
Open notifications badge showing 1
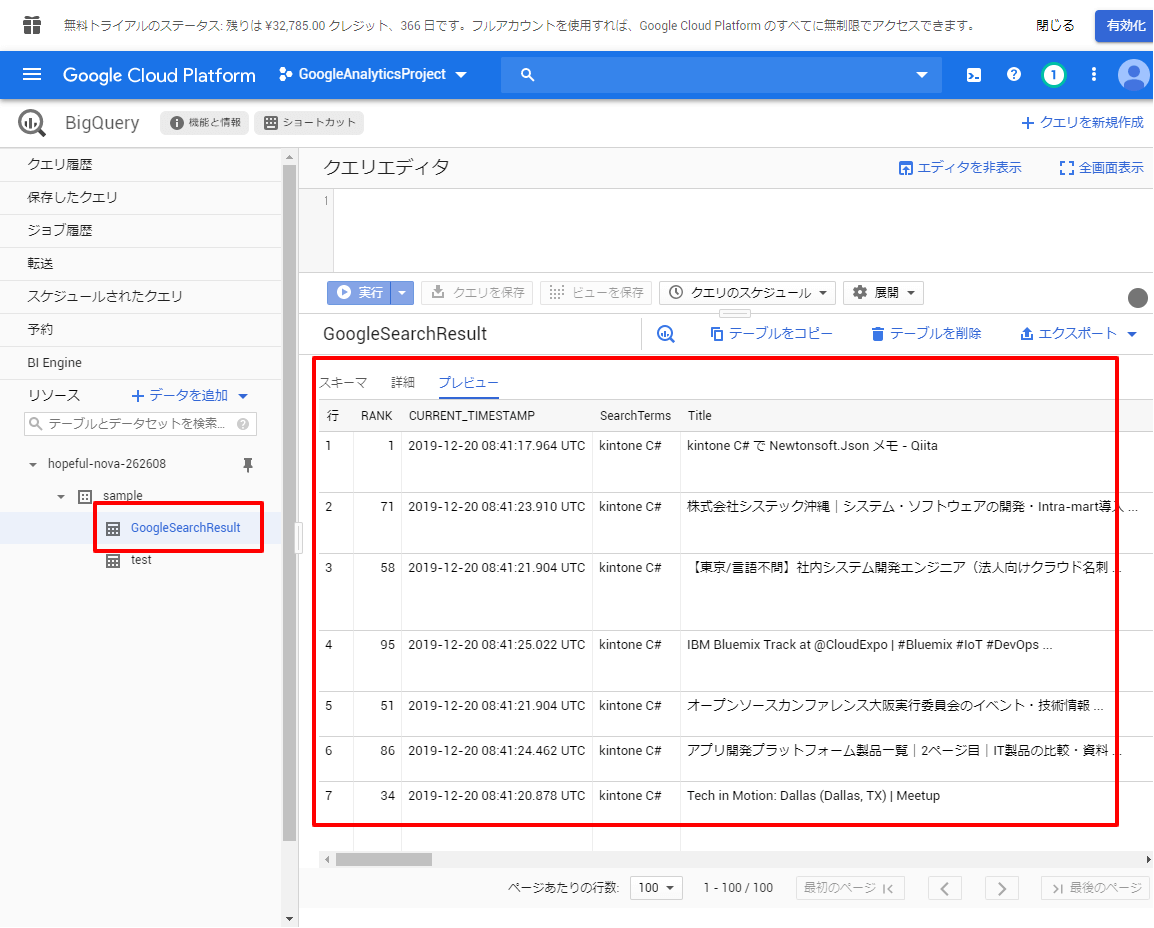[x=1053, y=74]
